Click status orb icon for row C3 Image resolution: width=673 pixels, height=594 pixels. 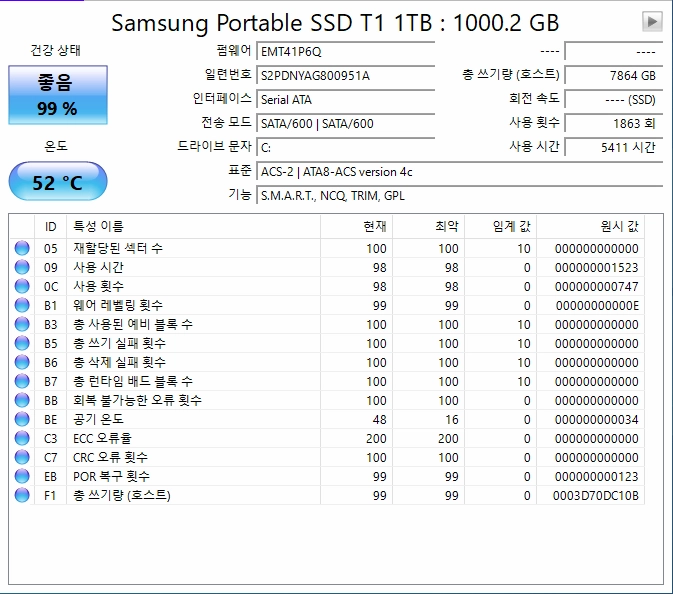pyautogui.click(x=22, y=438)
